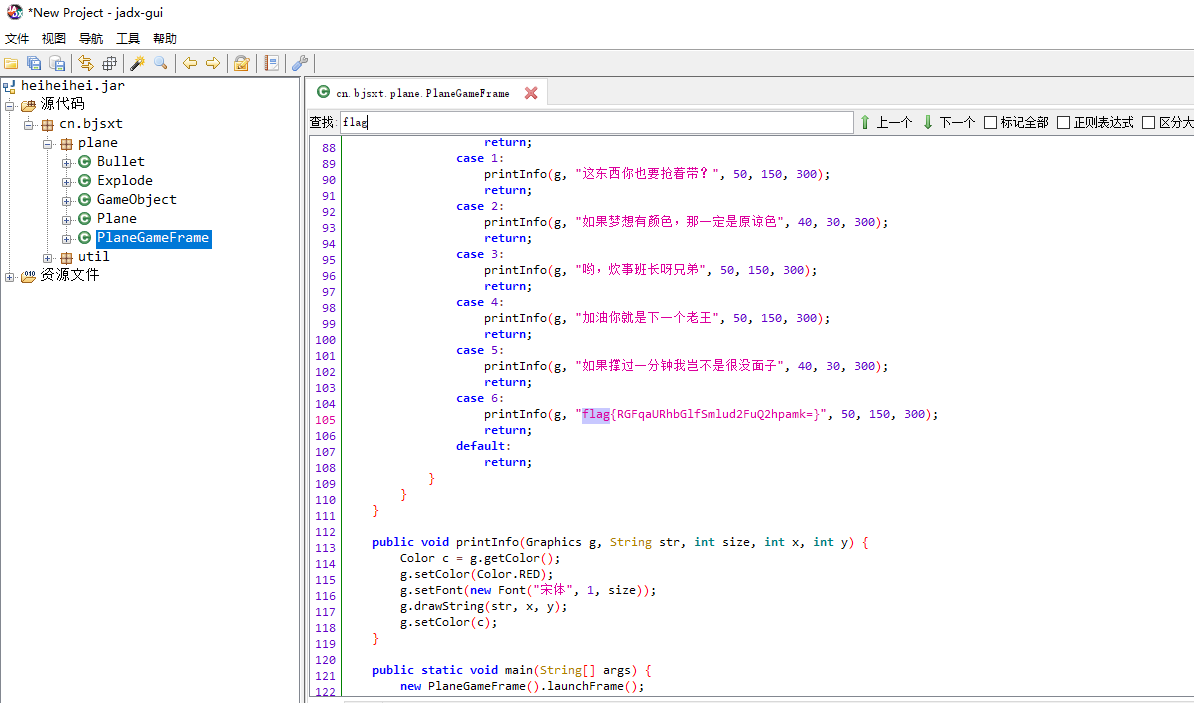Select the Explode class in the tree
1194x703 pixels.
(124, 181)
